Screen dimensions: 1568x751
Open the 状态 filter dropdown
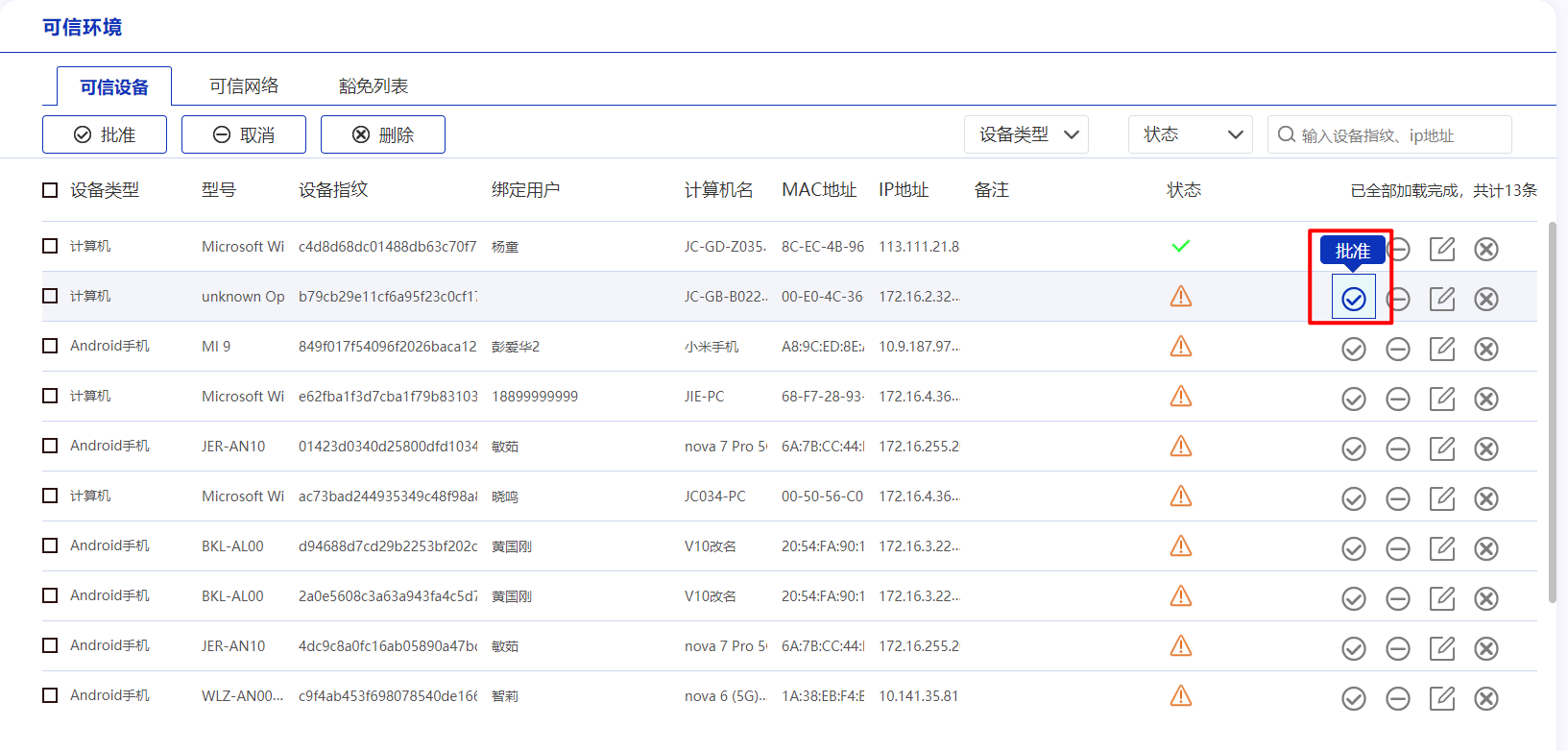tap(1191, 134)
